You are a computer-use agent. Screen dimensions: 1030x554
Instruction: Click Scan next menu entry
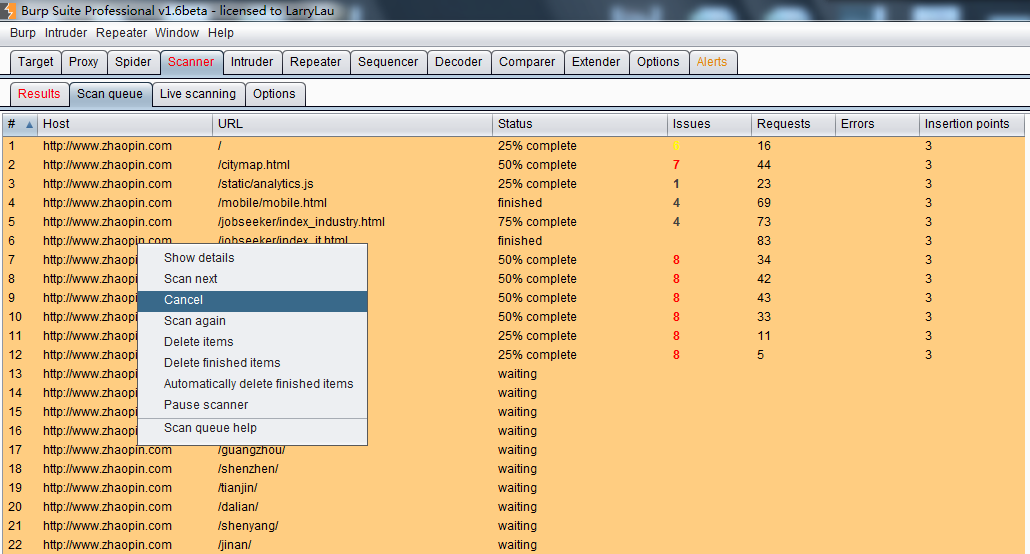coord(190,279)
